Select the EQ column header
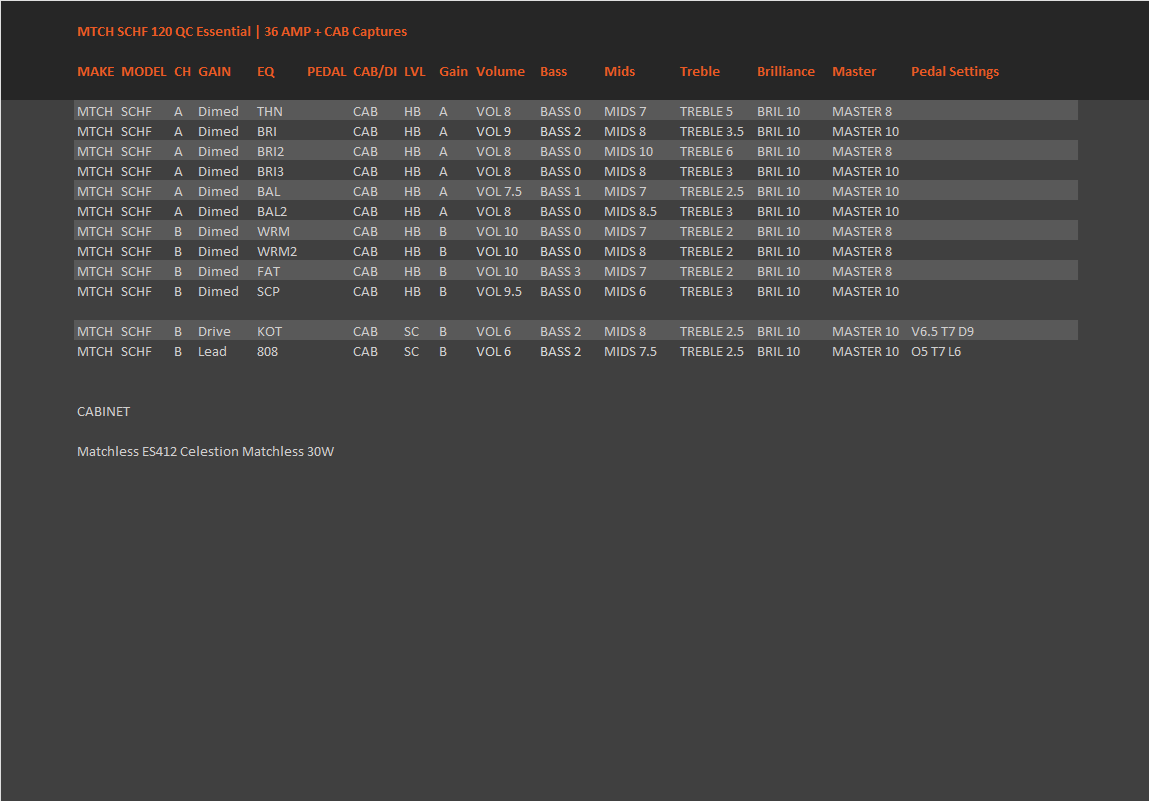Viewport: 1149px width, 804px height. pyautogui.click(x=265, y=72)
